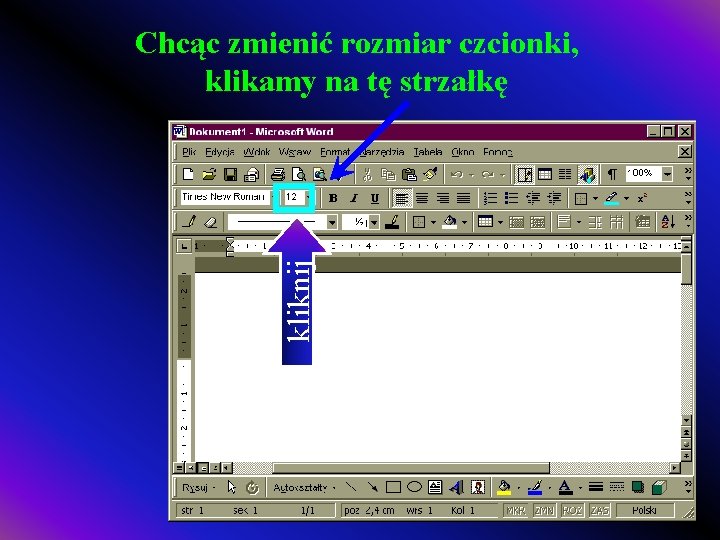Click the Insert WordArt icon
This screenshot has width=720, height=540.
pyautogui.click(x=456, y=487)
